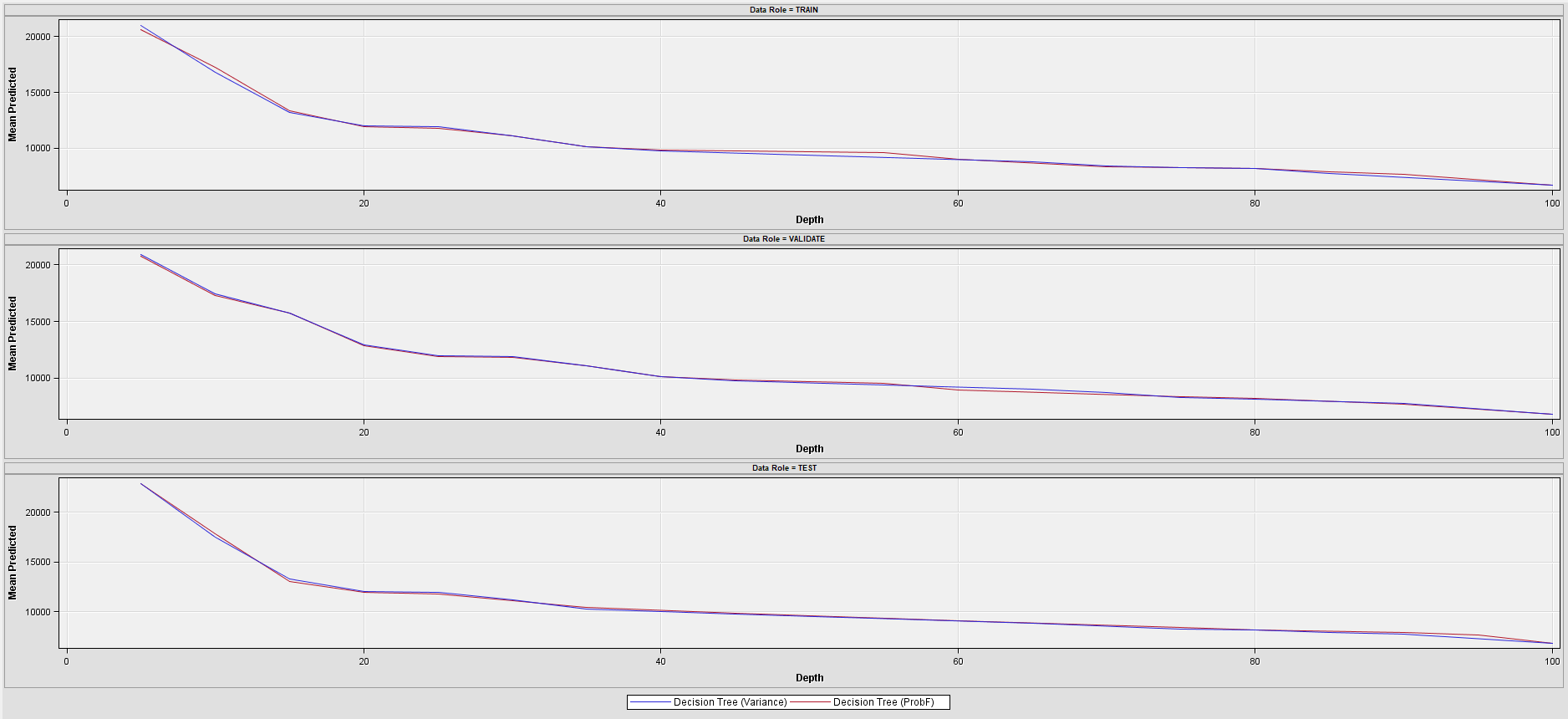The image size is (1568, 719).
Task: Click the Data Role = TRAIN panel header
Action: (x=783, y=10)
